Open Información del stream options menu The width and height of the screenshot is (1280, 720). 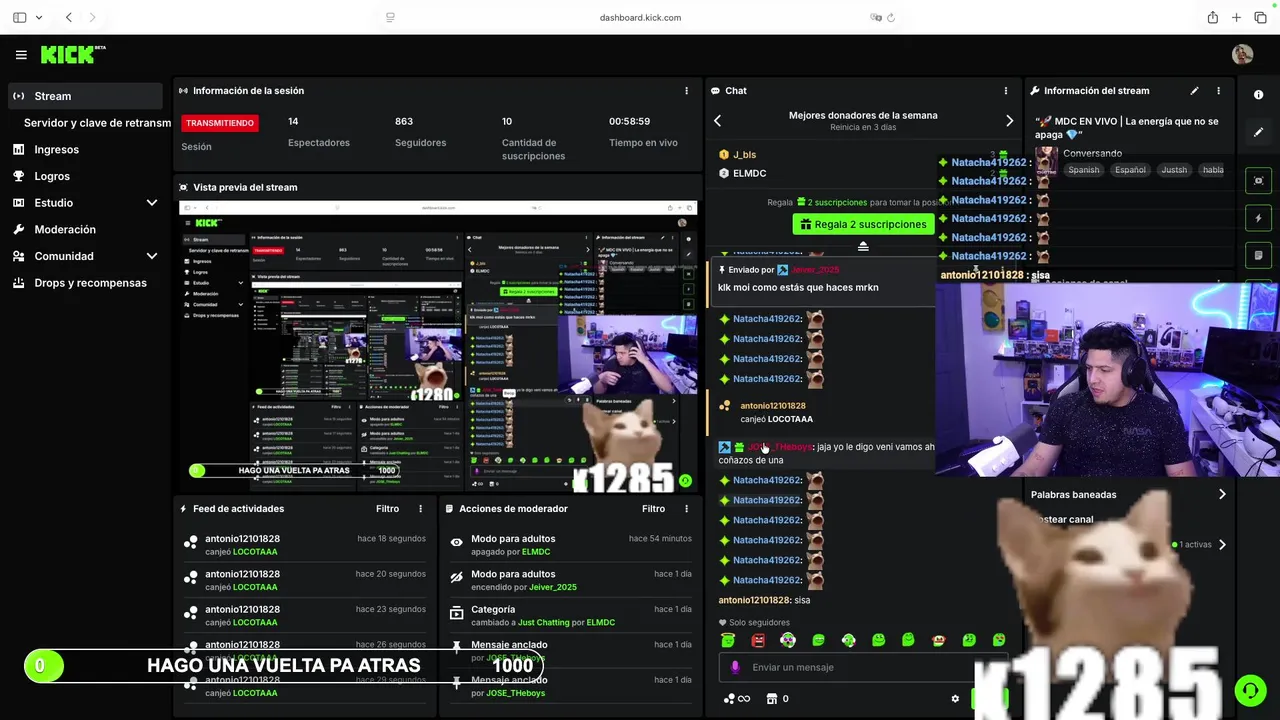point(1218,91)
